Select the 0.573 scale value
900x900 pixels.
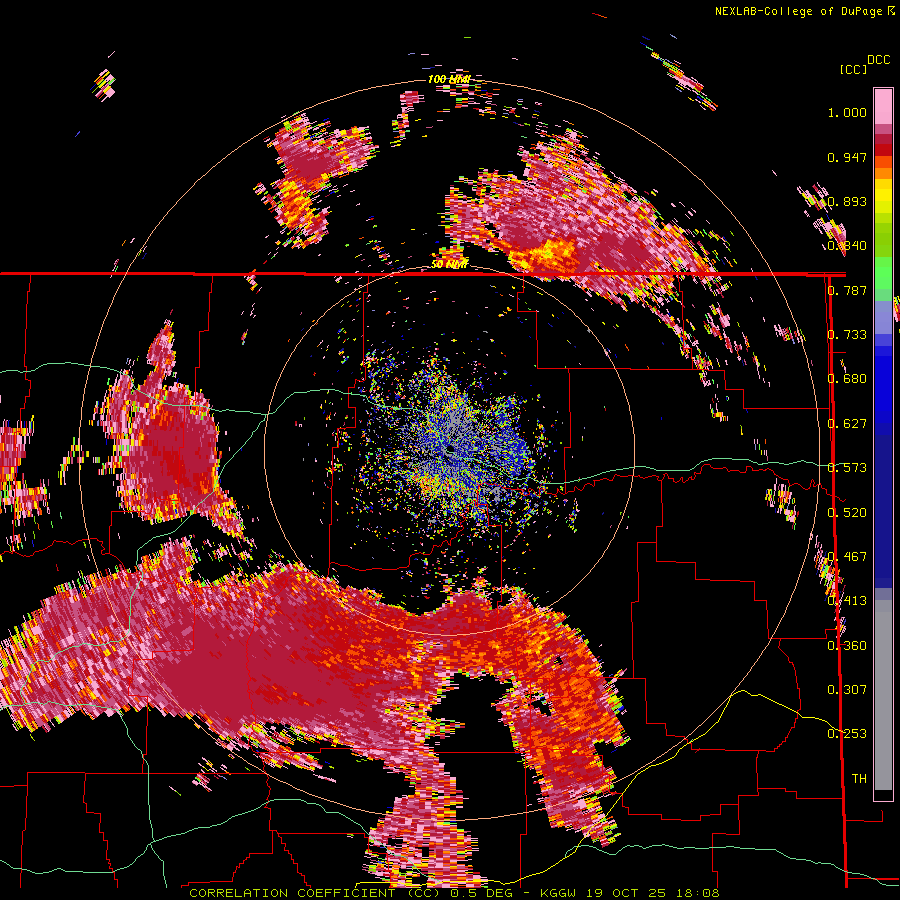point(847,468)
